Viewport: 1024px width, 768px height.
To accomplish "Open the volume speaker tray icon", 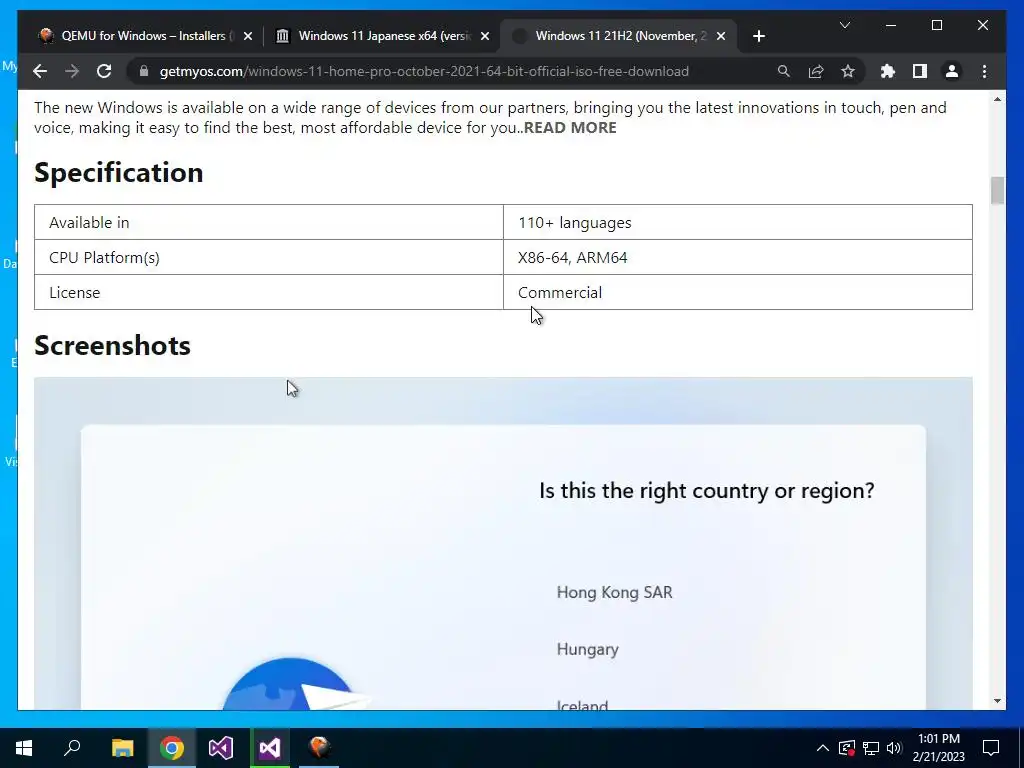I will click(x=893, y=748).
